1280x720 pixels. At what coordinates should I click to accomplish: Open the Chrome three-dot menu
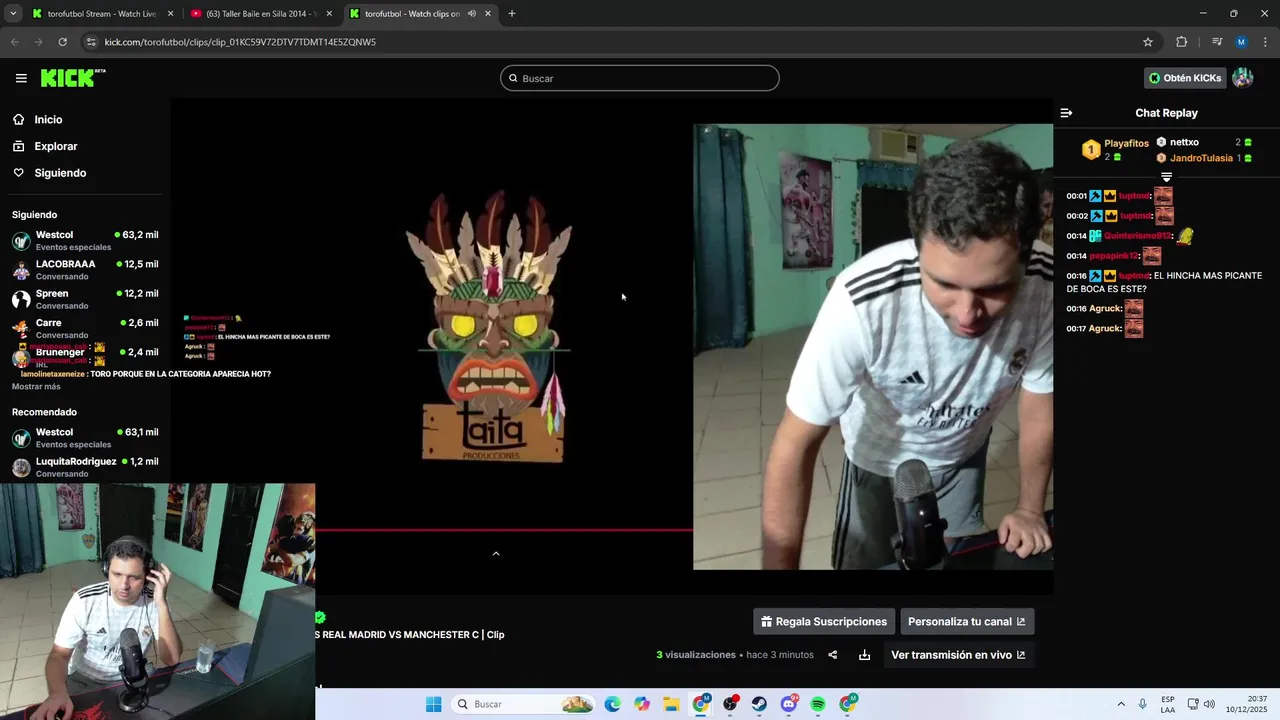click(x=1266, y=42)
